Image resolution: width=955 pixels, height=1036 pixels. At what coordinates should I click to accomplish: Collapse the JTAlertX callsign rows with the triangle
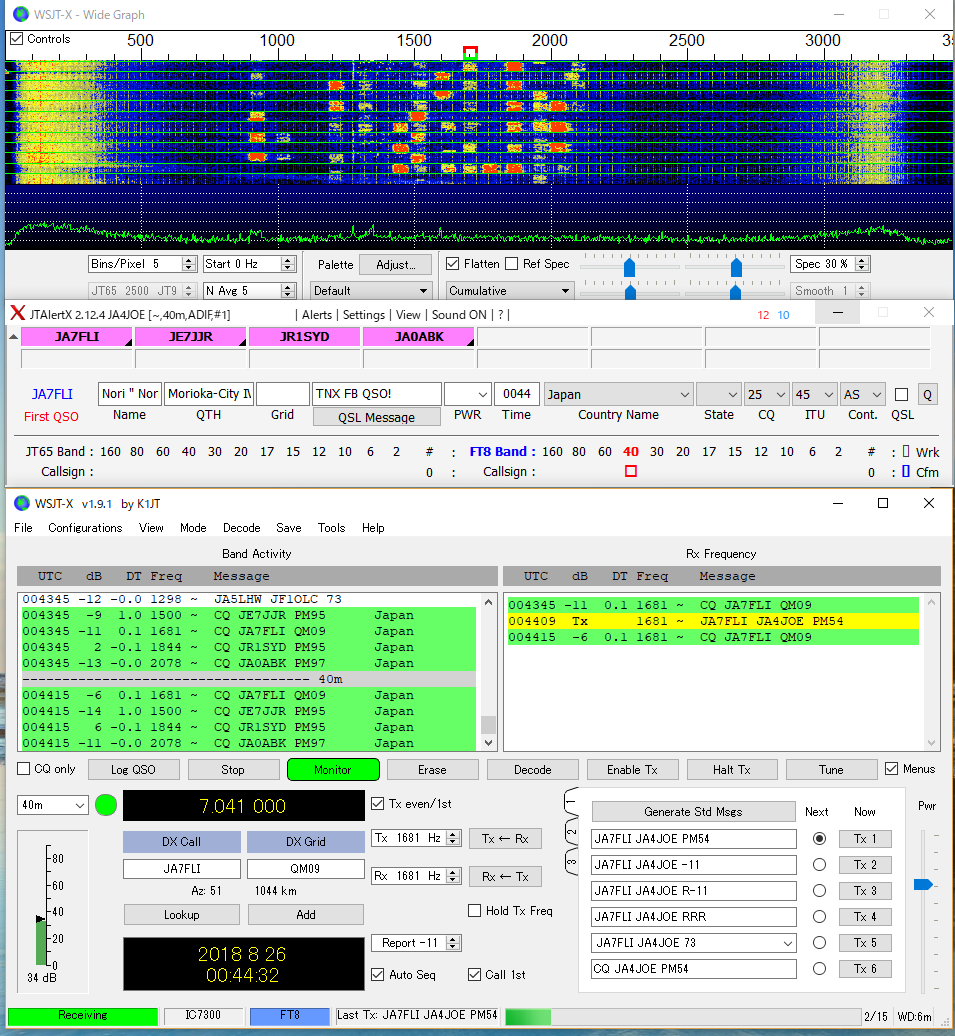pos(13,337)
